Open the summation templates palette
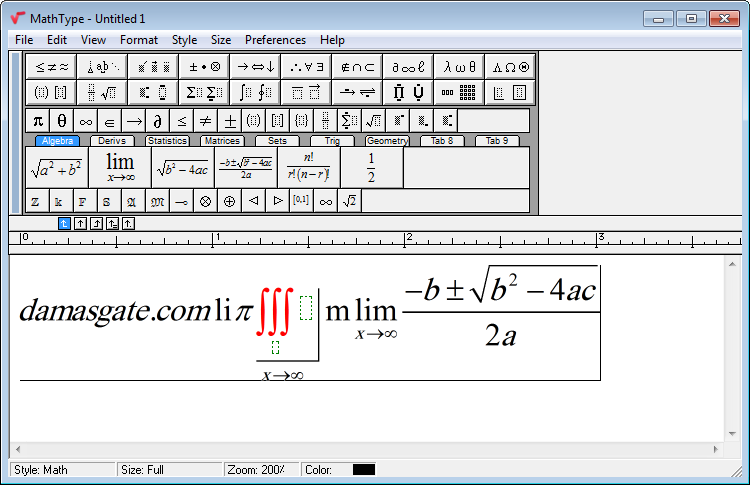Viewport: 750px width, 485px height. pos(204,92)
